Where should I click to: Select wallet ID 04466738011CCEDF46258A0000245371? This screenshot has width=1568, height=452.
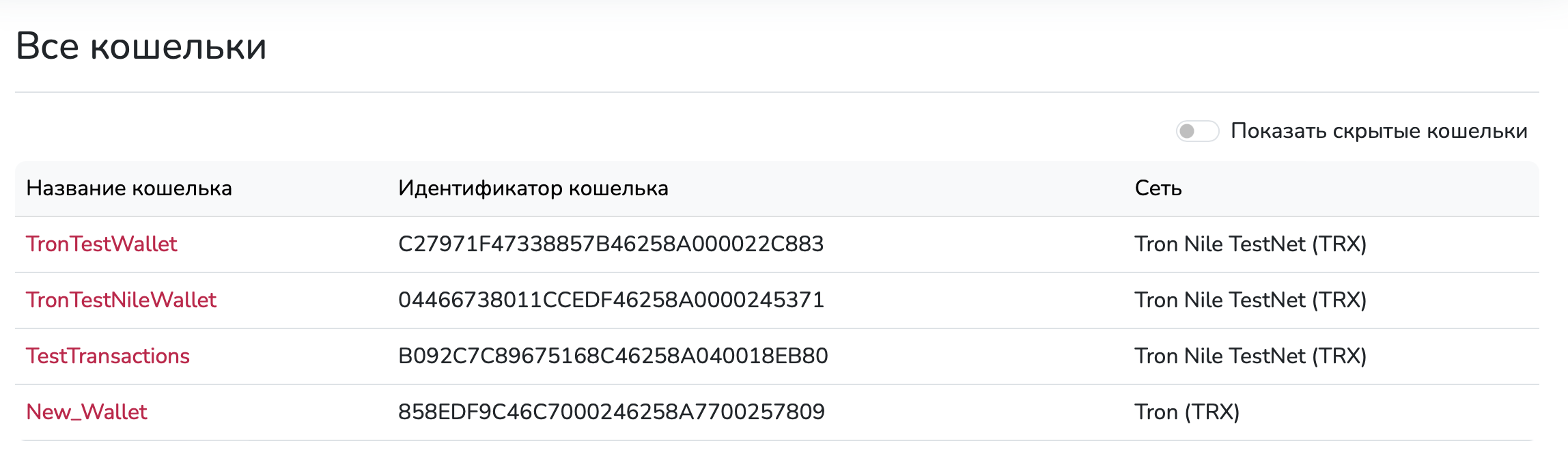click(611, 300)
